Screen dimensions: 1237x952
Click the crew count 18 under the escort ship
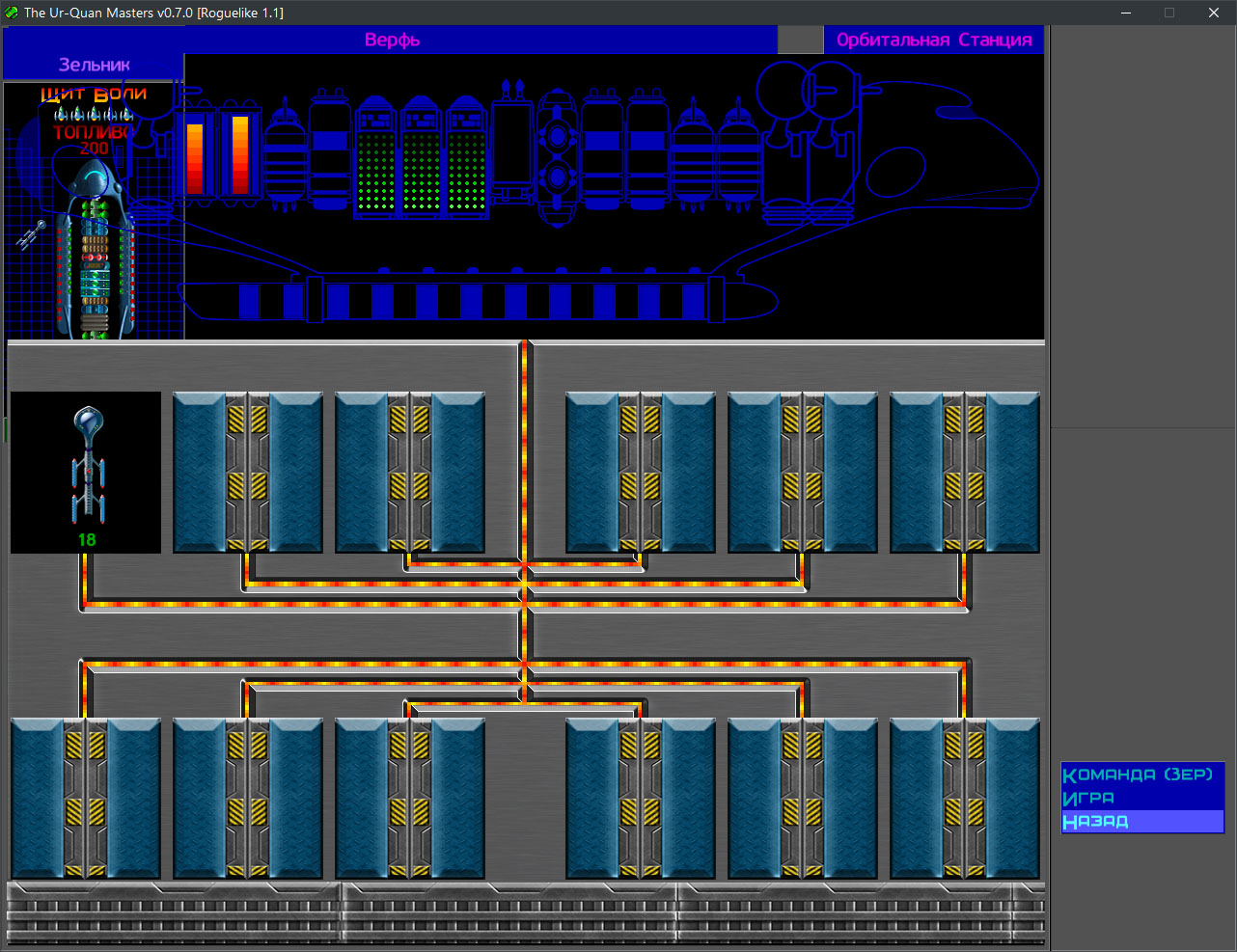[87, 540]
